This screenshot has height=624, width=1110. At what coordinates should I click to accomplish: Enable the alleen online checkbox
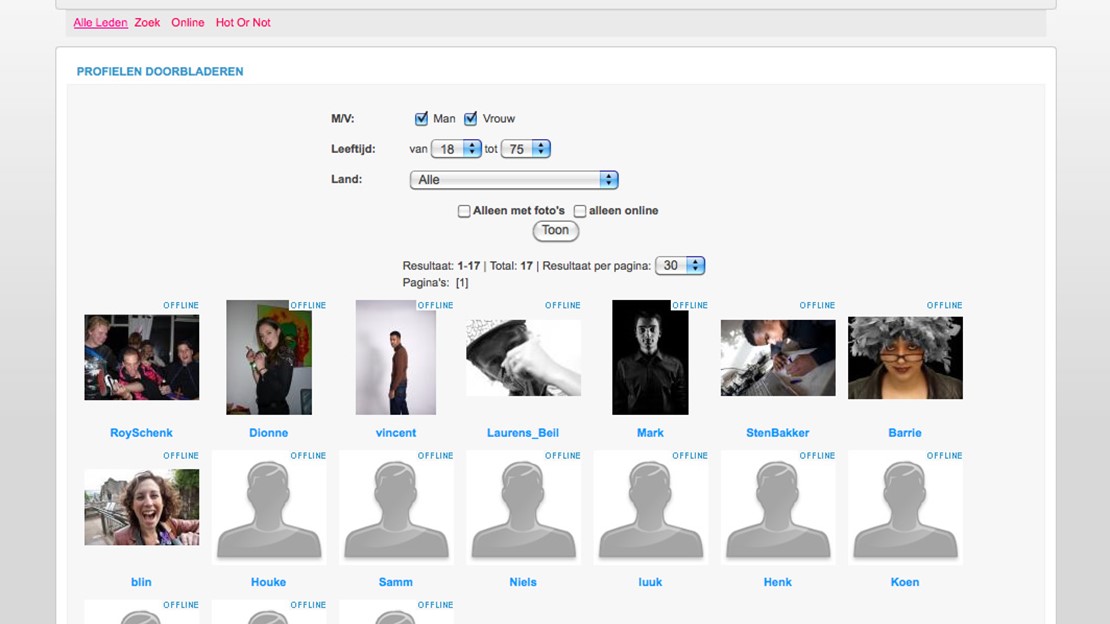pos(580,211)
